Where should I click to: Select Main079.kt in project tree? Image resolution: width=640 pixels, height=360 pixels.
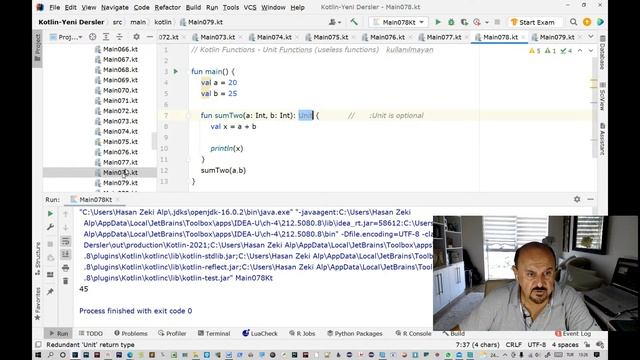pos(120,183)
